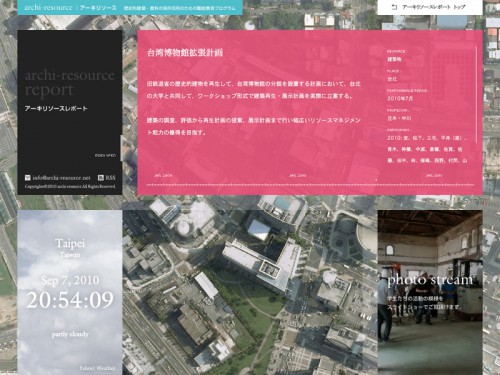Click the アーキリソース header text
The height and width of the screenshot is (375, 500).
pos(98,7)
